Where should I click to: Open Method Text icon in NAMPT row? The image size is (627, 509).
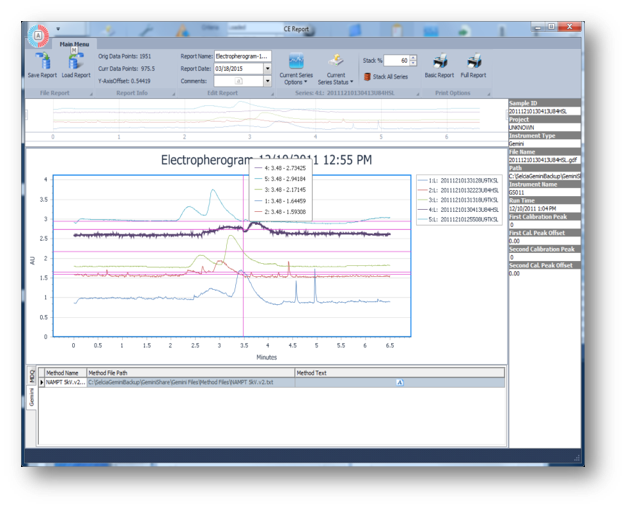[400, 382]
